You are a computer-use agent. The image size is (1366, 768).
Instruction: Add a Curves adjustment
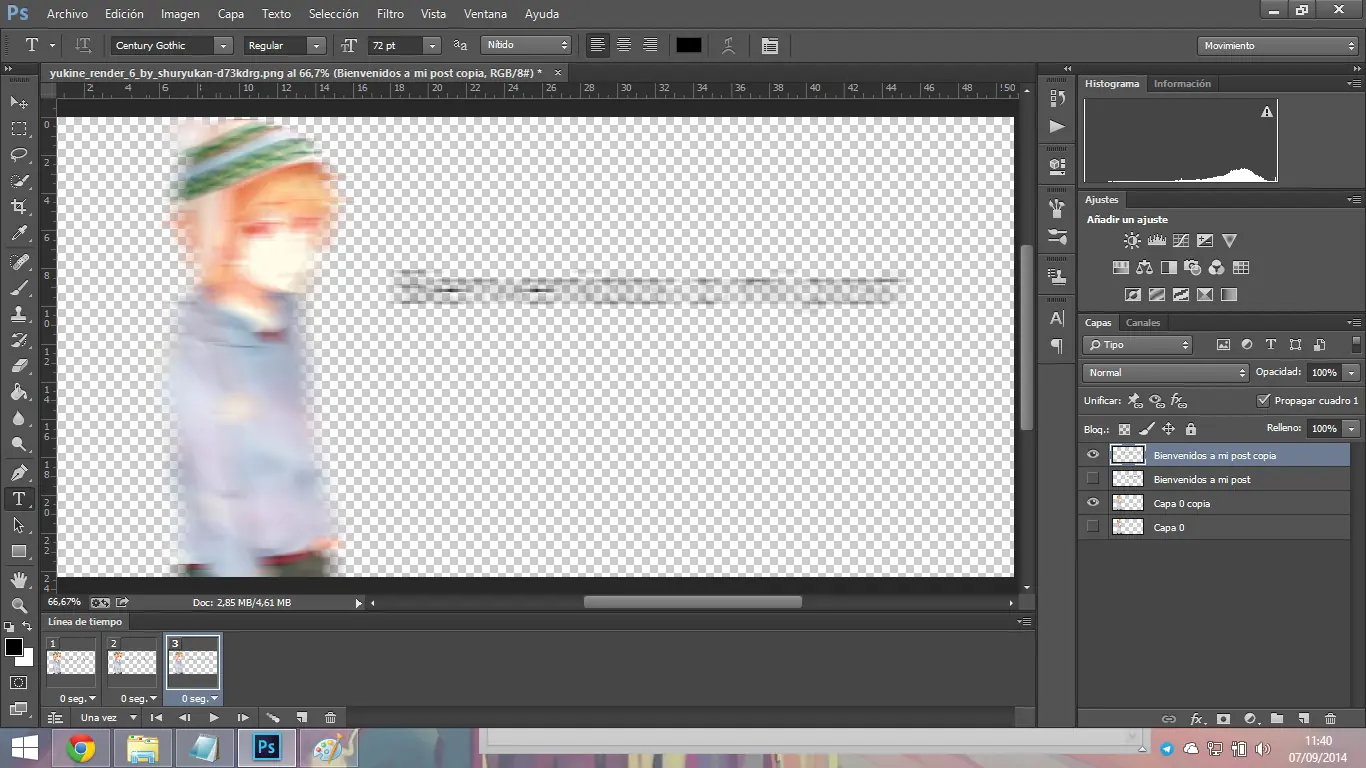[x=1181, y=241]
